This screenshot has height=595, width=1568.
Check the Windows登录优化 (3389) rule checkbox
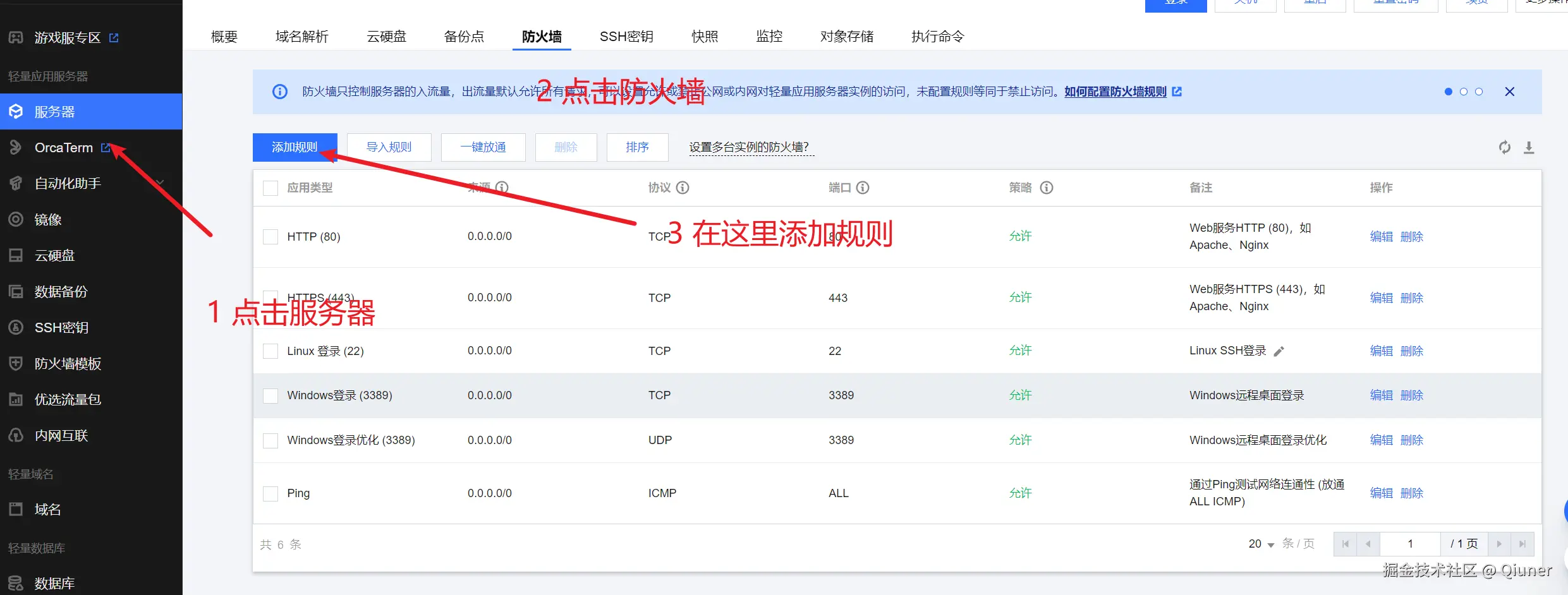270,440
